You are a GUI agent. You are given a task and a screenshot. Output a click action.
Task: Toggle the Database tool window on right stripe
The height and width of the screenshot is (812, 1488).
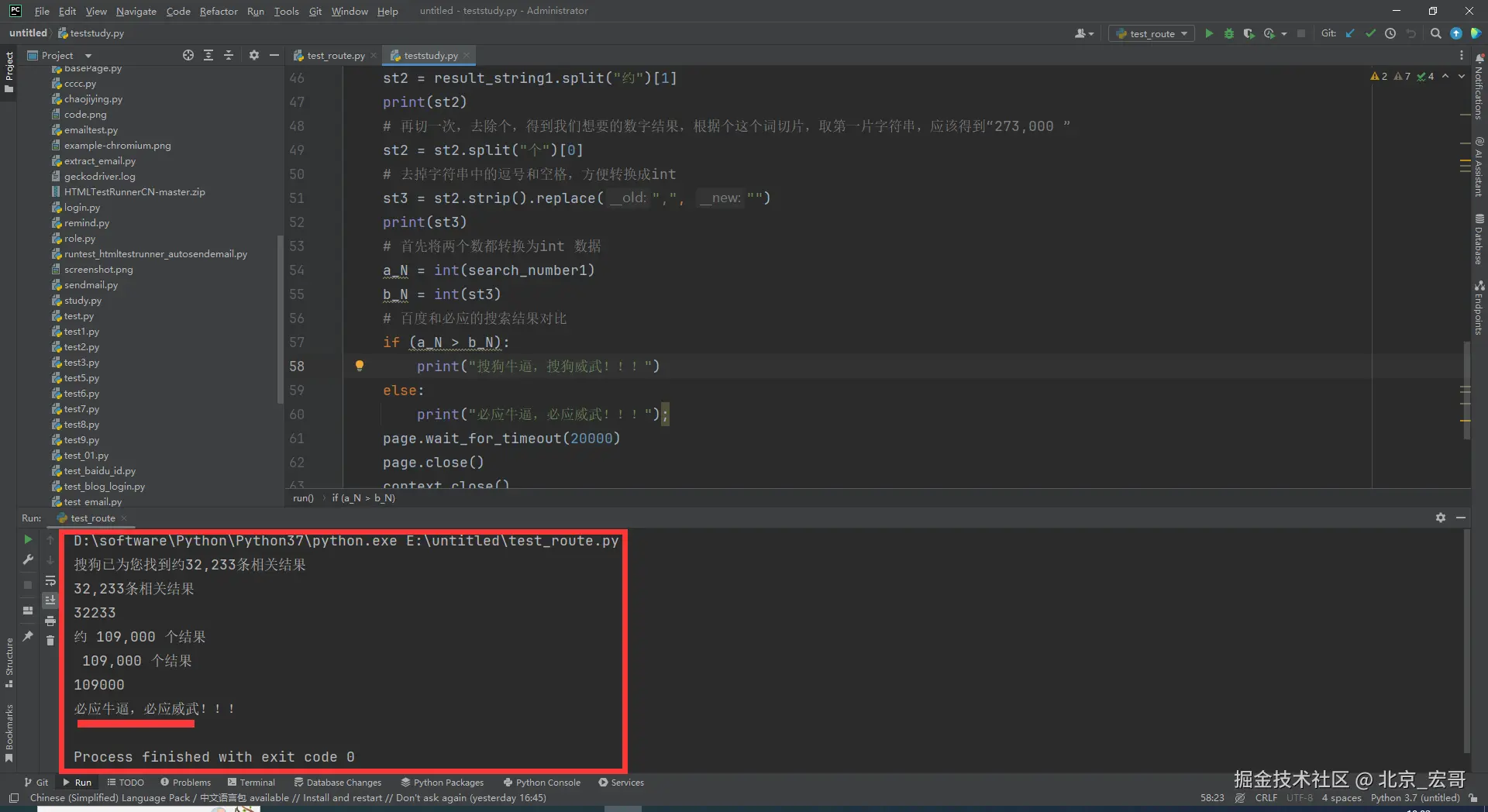(x=1479, y=239)
